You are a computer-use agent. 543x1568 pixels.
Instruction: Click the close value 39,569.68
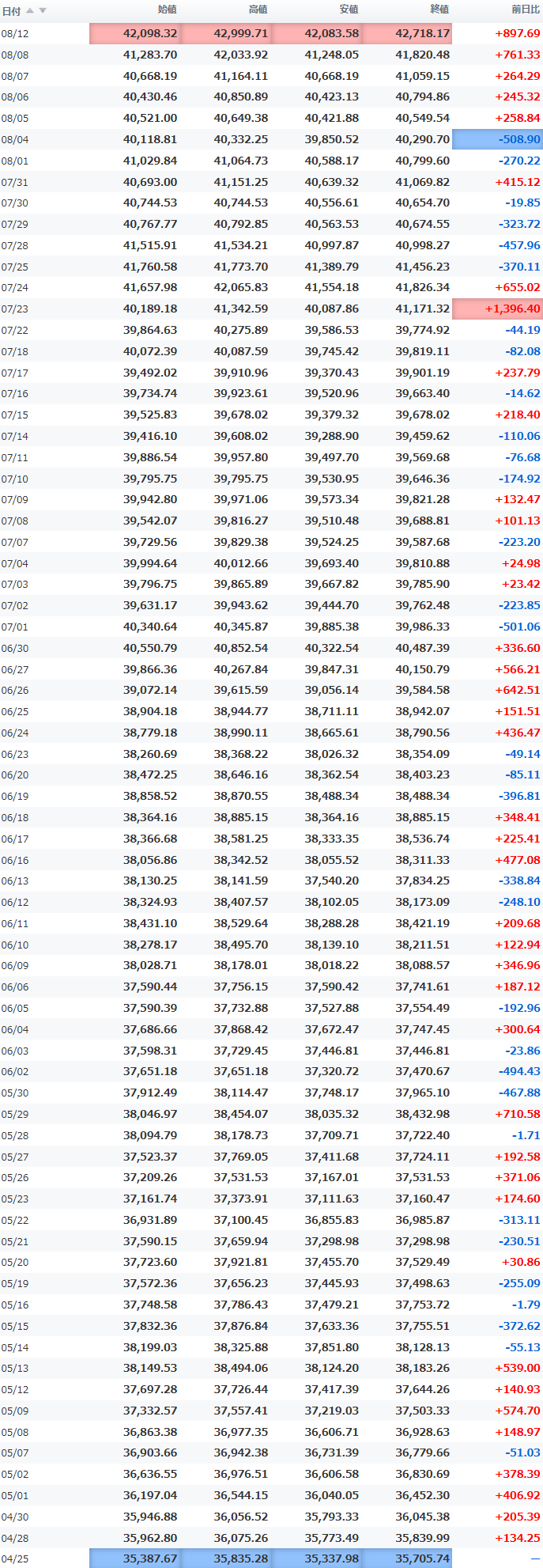(423, 457)
